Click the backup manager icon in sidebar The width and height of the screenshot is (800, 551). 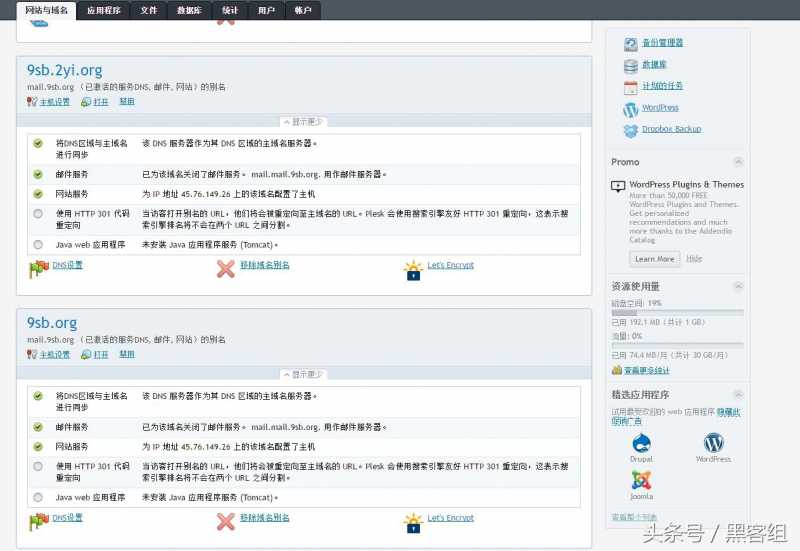(631, 44)
